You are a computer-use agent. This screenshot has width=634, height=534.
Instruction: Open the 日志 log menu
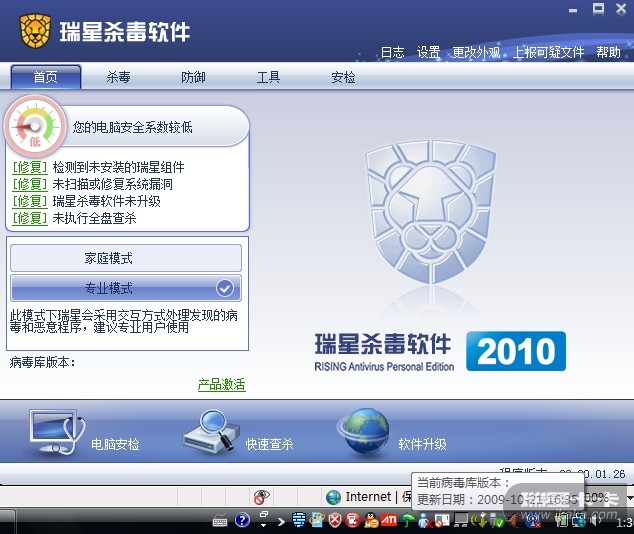[x=393, y=52]
